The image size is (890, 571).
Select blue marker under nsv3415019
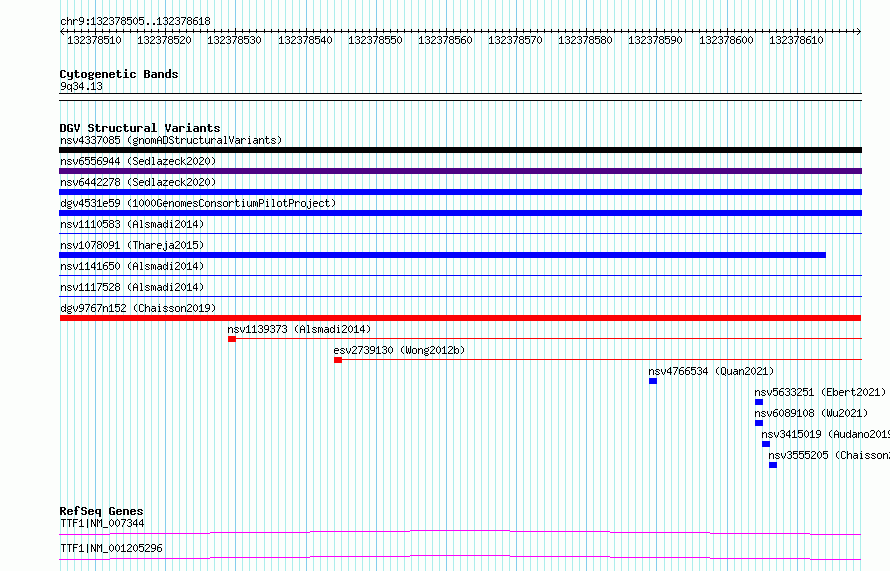pyautogui.click(x=766, y=444)
